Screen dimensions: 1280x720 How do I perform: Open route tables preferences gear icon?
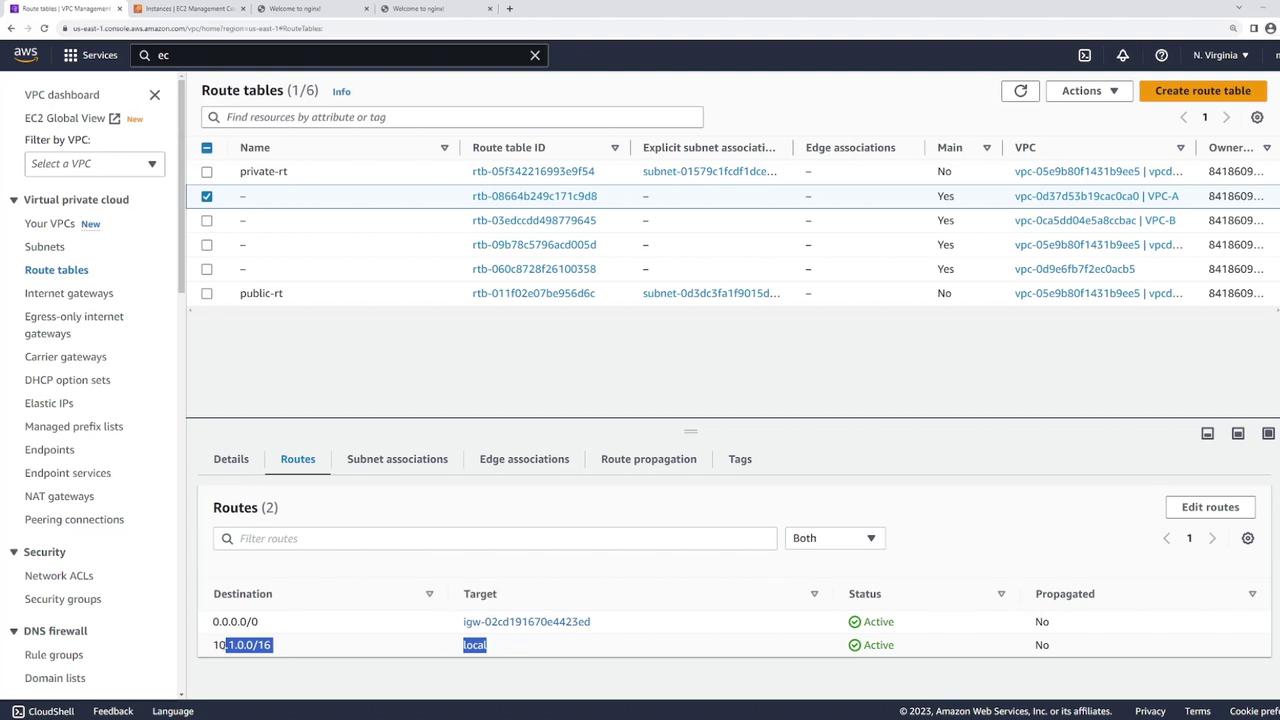tap(1257, 118)
